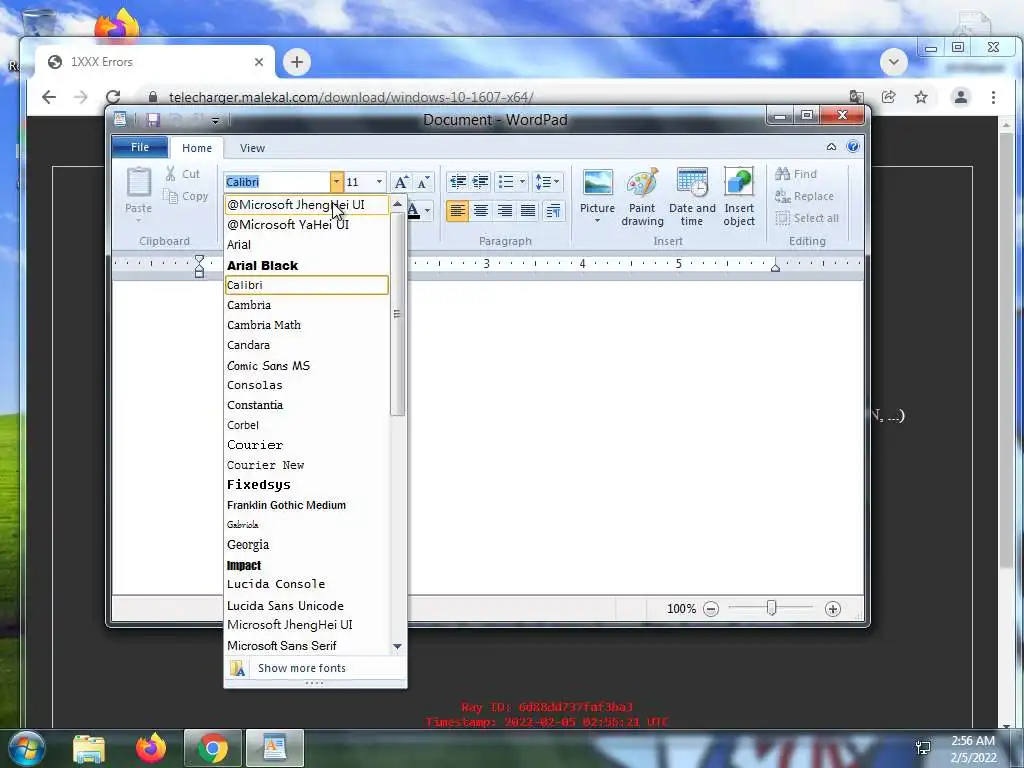The image size is (1024, 768).
Task: Bookmark this page with the star icon
Action: (x=921, y=97)
